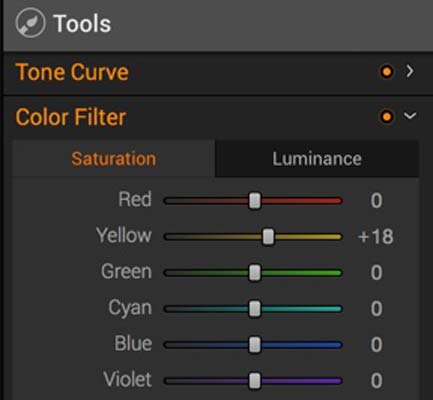
Task: Click the Violet saturation slider handle
Action: pos(255,381)
